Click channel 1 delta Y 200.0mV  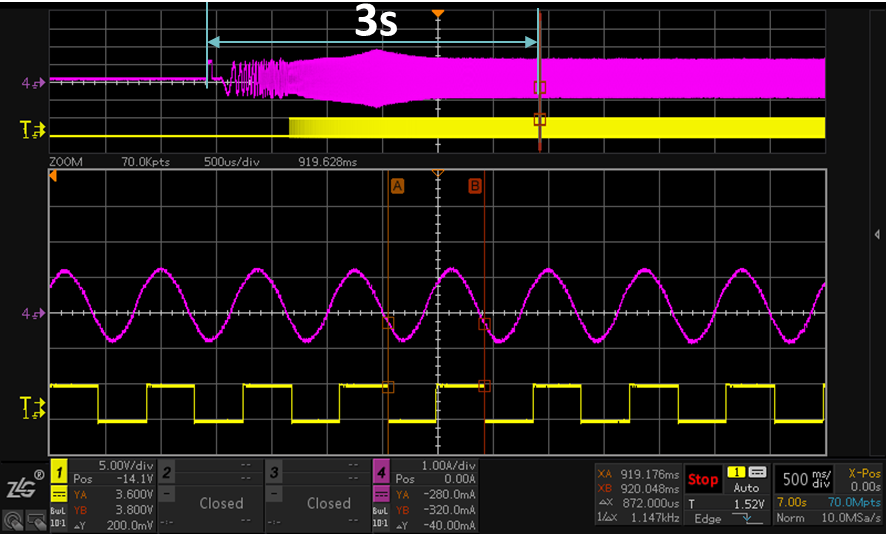click(113, 525)
